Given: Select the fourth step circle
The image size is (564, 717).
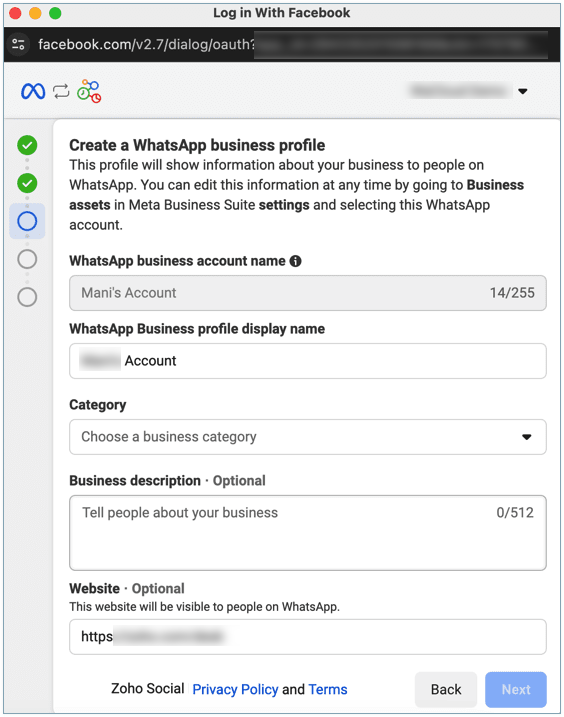Looking at the screenshot, I should 27,259.
